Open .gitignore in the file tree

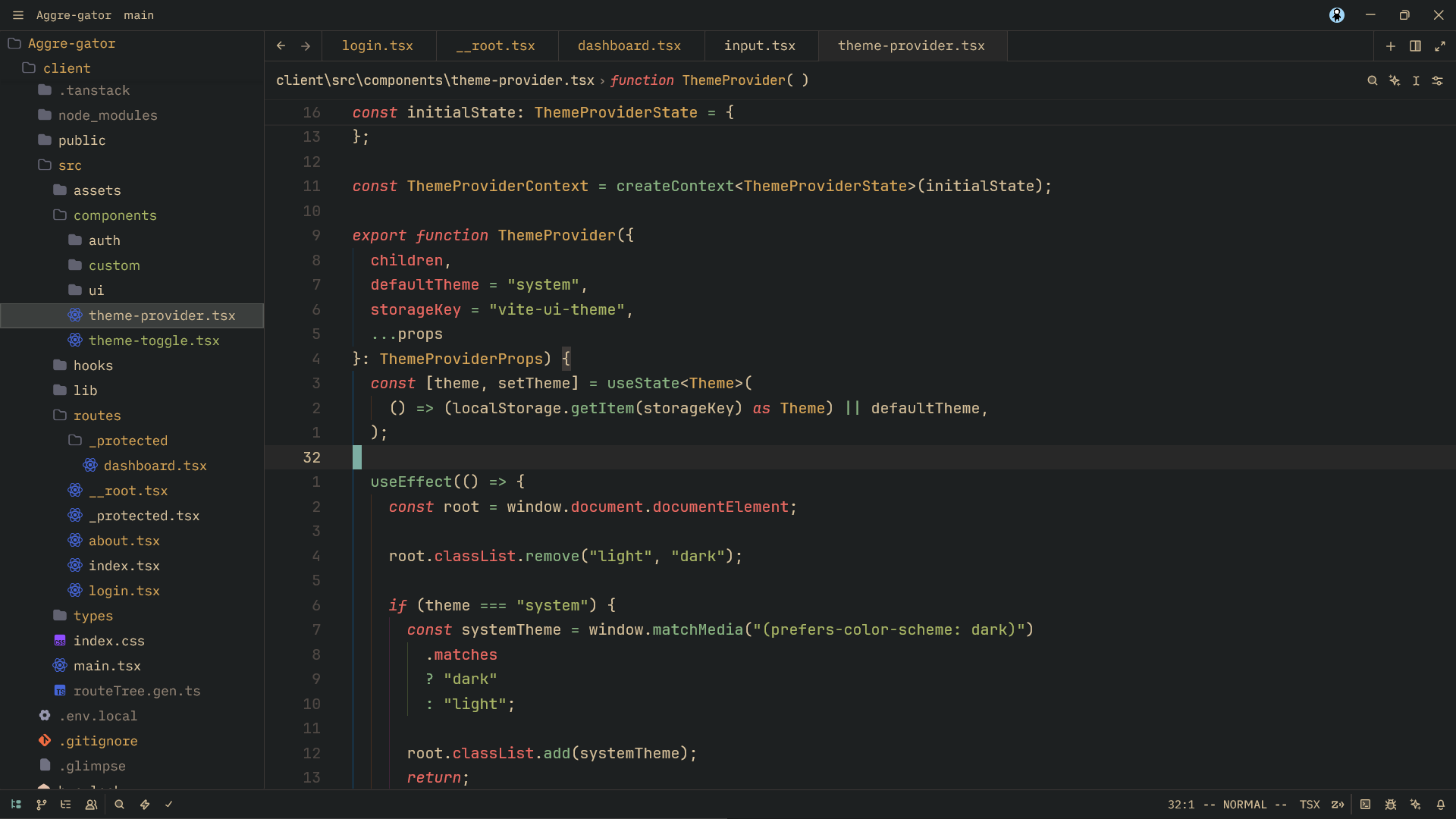tap(132, 741)
